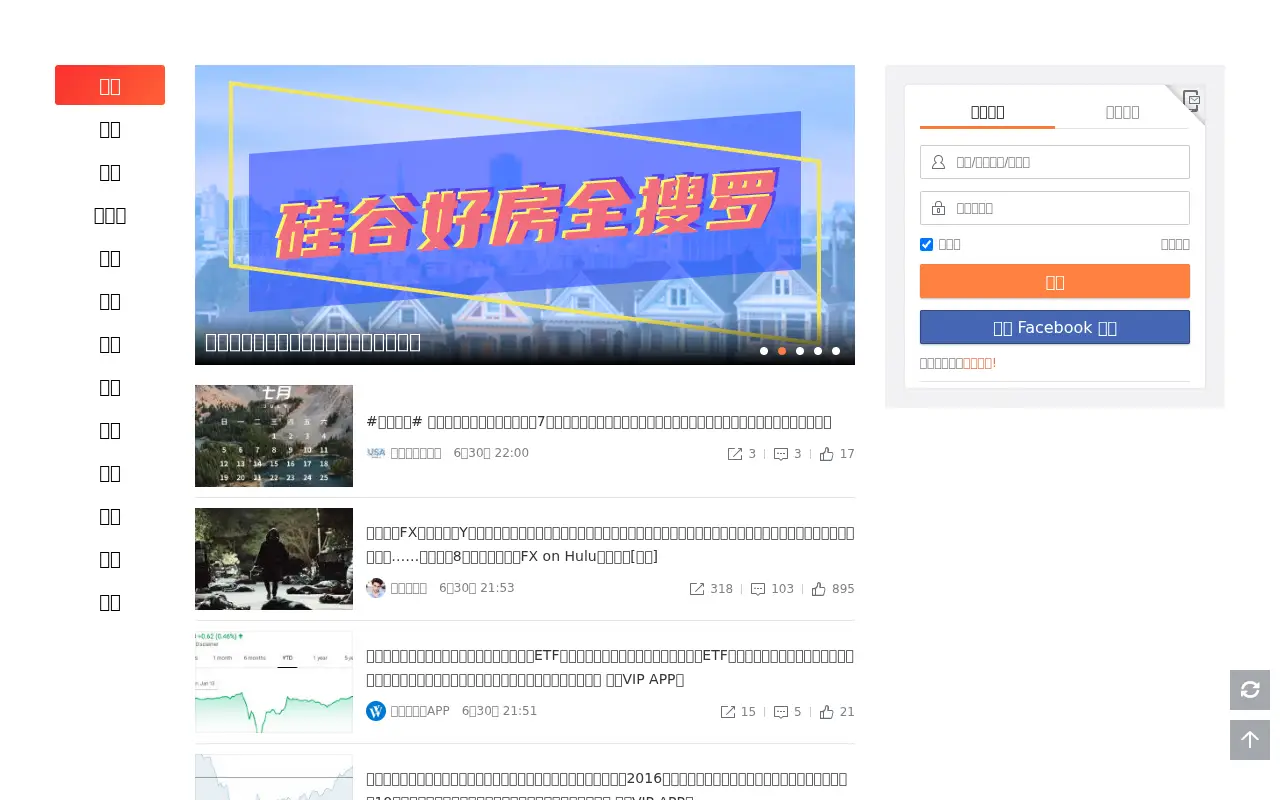
Task: Click the user silhouette icon in username field
Action: click(938, 162)
